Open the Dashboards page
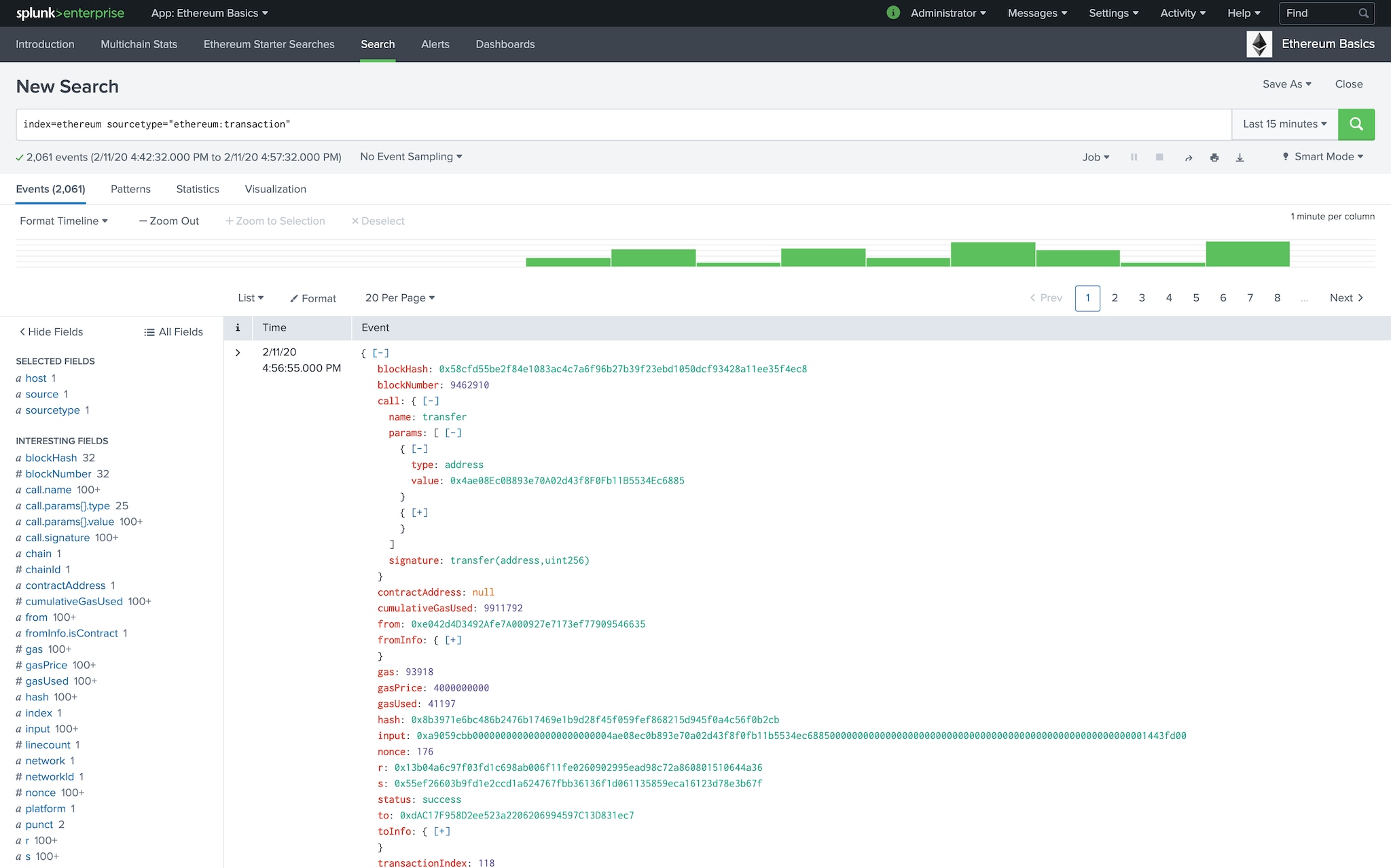Screen dimensions: 1391x868 (505, 44)
